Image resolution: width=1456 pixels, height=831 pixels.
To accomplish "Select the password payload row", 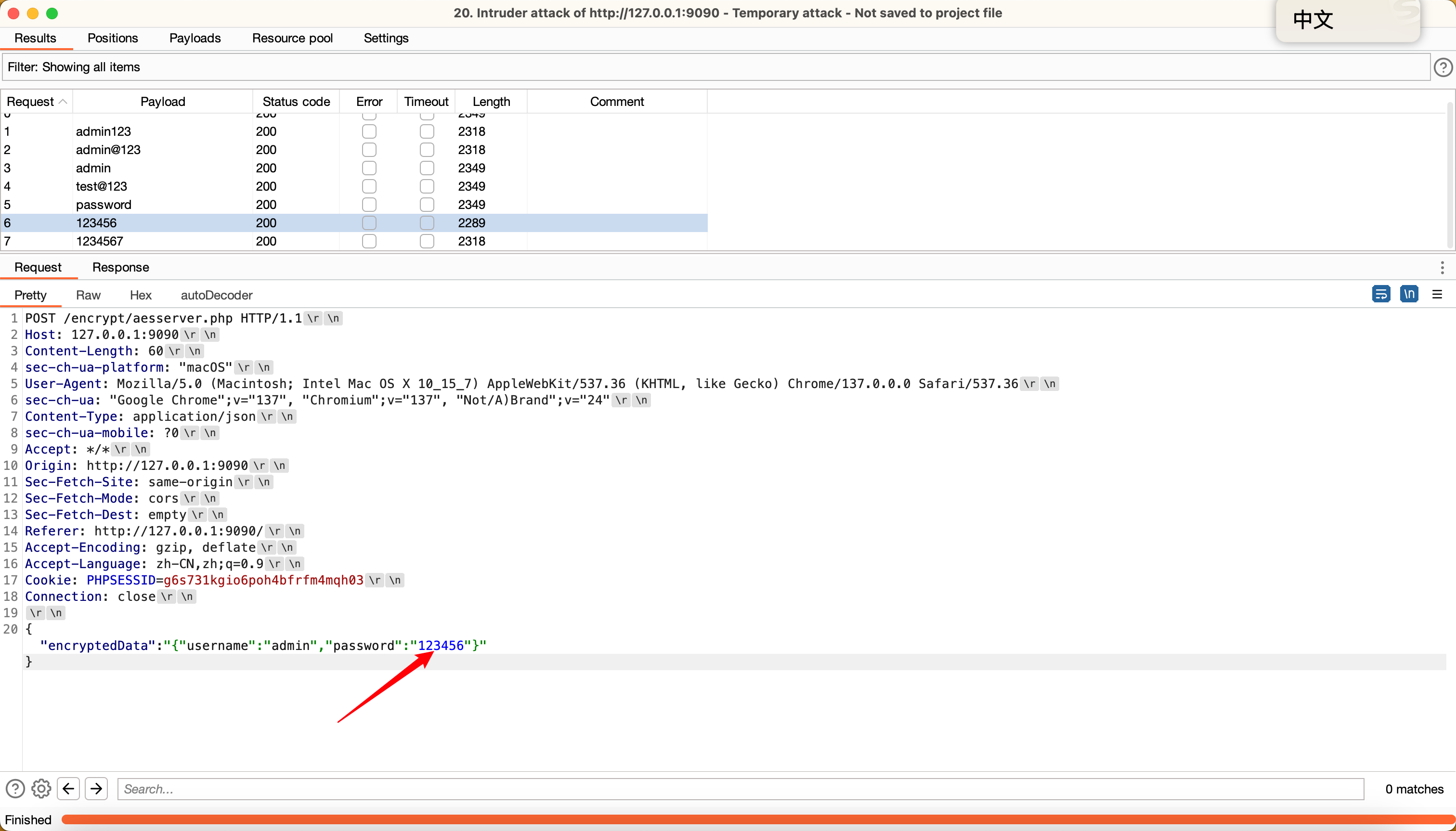I will [x=354, y=205].
